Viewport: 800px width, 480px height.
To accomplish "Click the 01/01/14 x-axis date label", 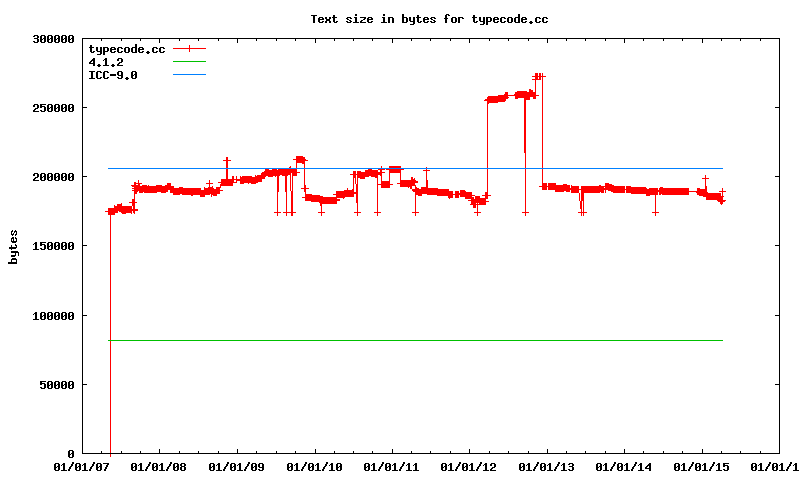I will (624, 467).
